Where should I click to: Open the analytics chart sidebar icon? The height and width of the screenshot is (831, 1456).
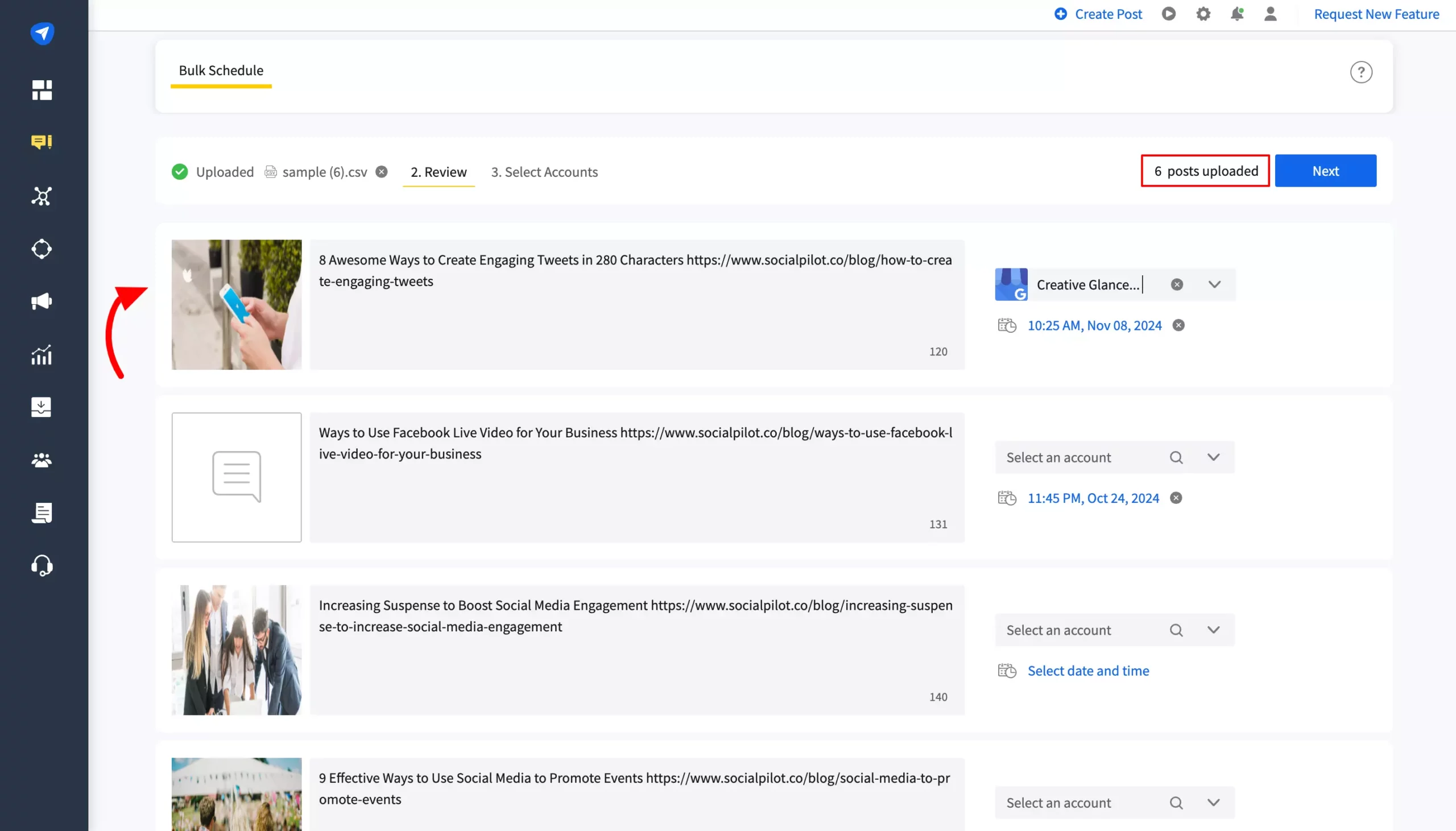tap(42, 354)
